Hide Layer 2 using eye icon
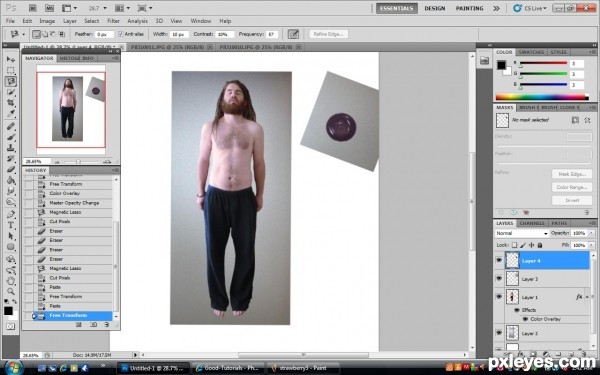The height and width of the screenshot is (375, 600). 499,333
